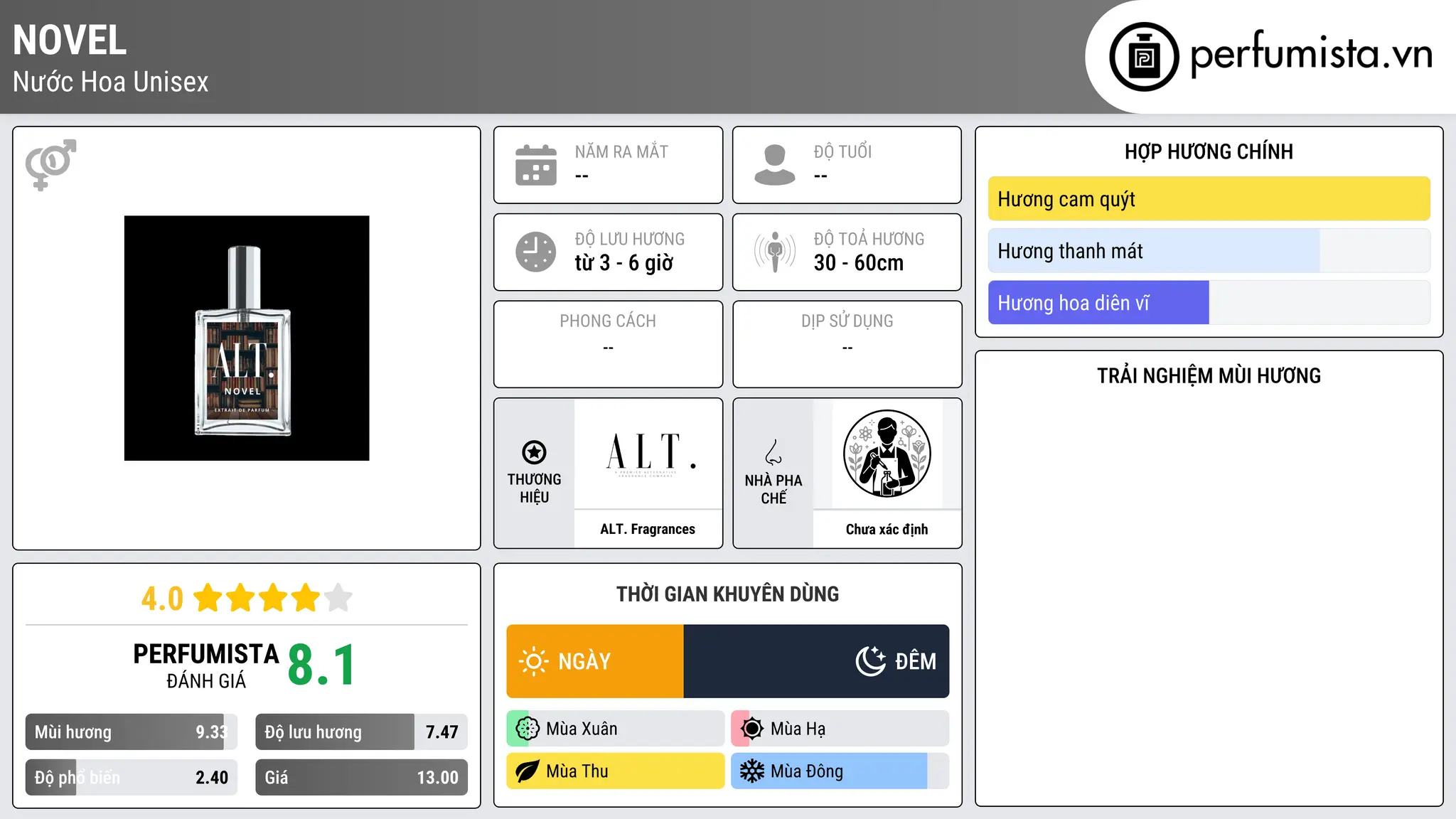
Task: Click the từ 3 - 6 giờ longevity value
Action: 624,263
